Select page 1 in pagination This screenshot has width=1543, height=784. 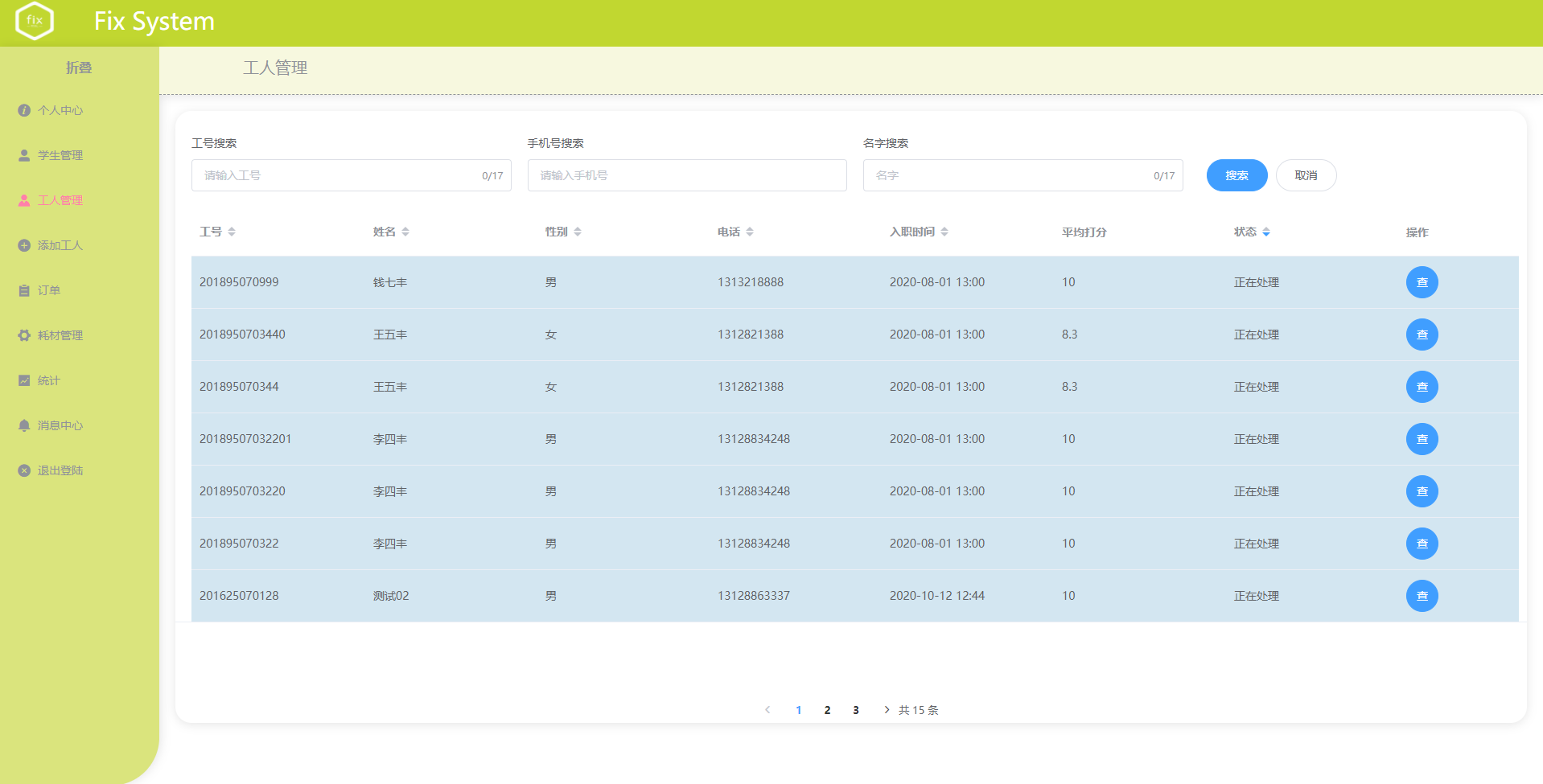pos(798,710)
